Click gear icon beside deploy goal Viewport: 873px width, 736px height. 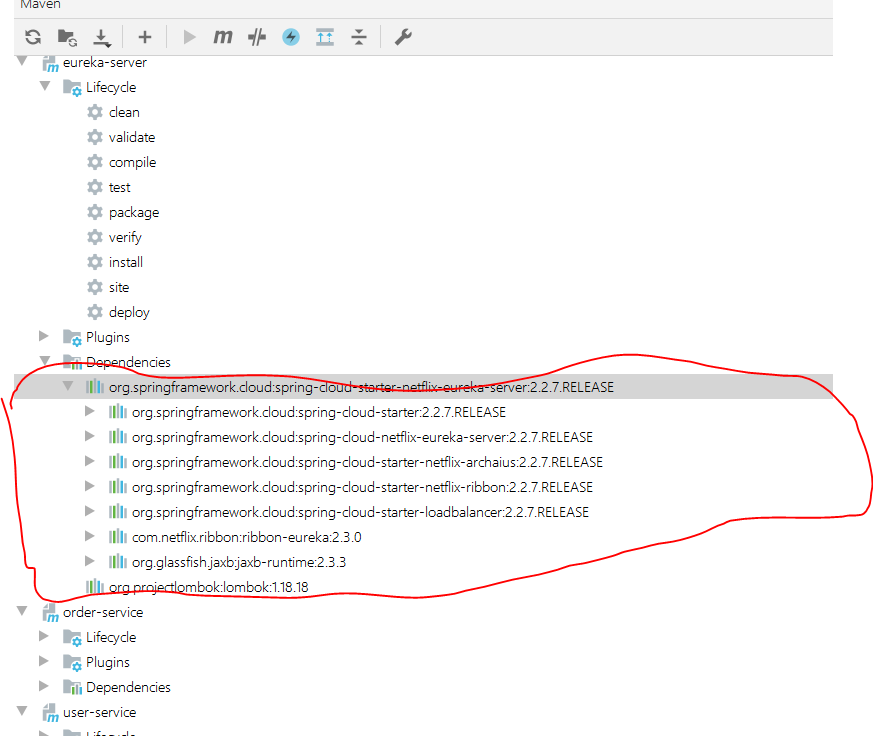[95, 312]
